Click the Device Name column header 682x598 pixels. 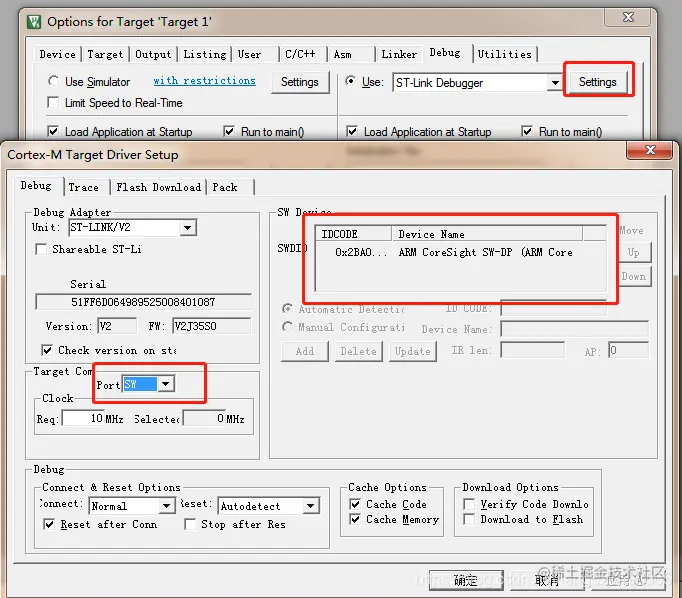[x=487, y=234]
